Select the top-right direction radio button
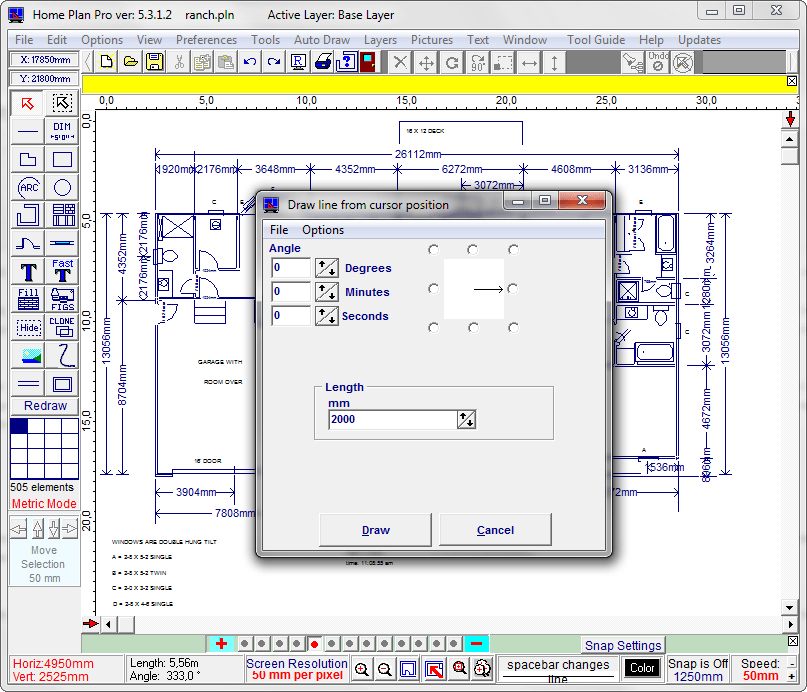The image size is (807, 692). click(x=513, y=250)
